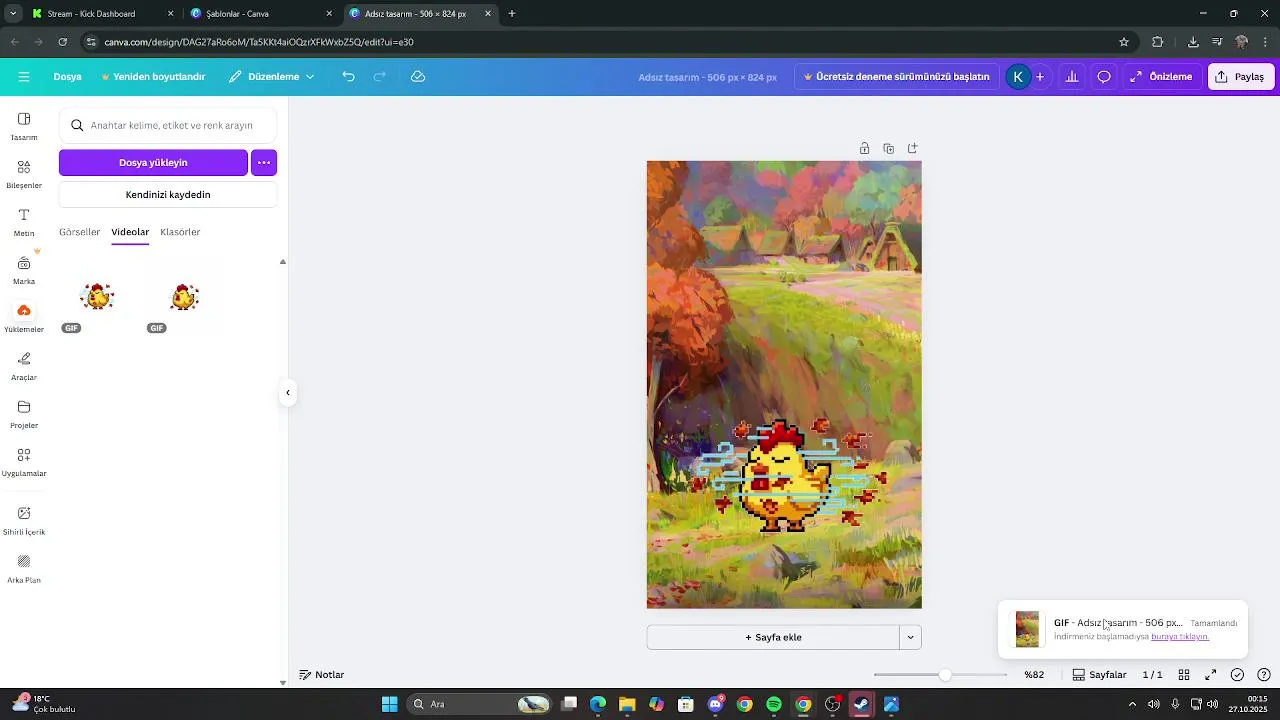Open the Chrome tab search dropdown
1280x720 pixels.
coord(13,14)
